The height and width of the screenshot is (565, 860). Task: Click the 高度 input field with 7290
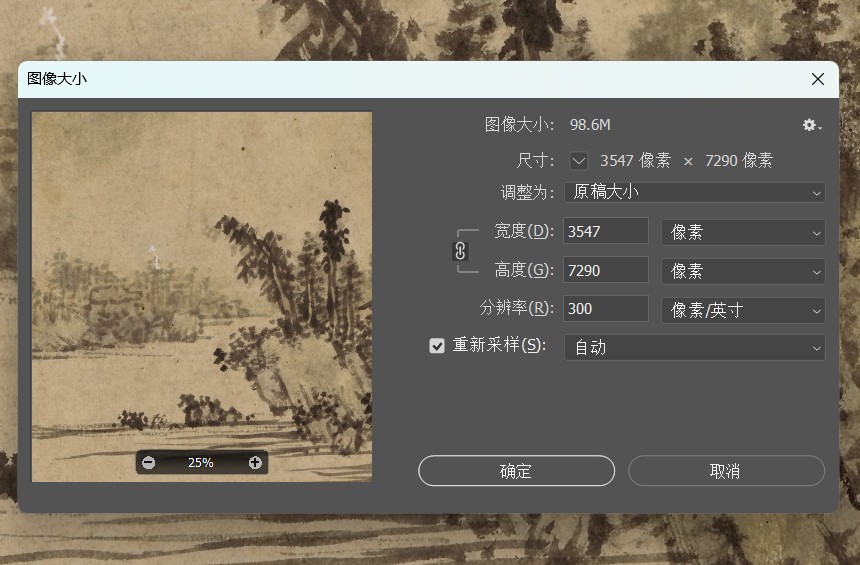(606, 270)
